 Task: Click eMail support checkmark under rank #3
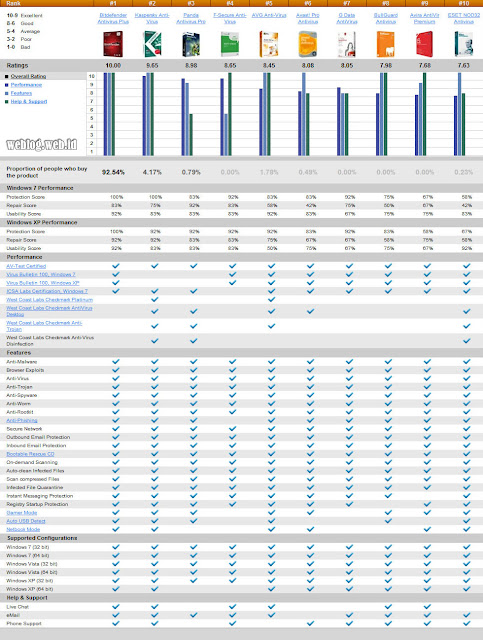pyautogui.click(x=194, y=615)
